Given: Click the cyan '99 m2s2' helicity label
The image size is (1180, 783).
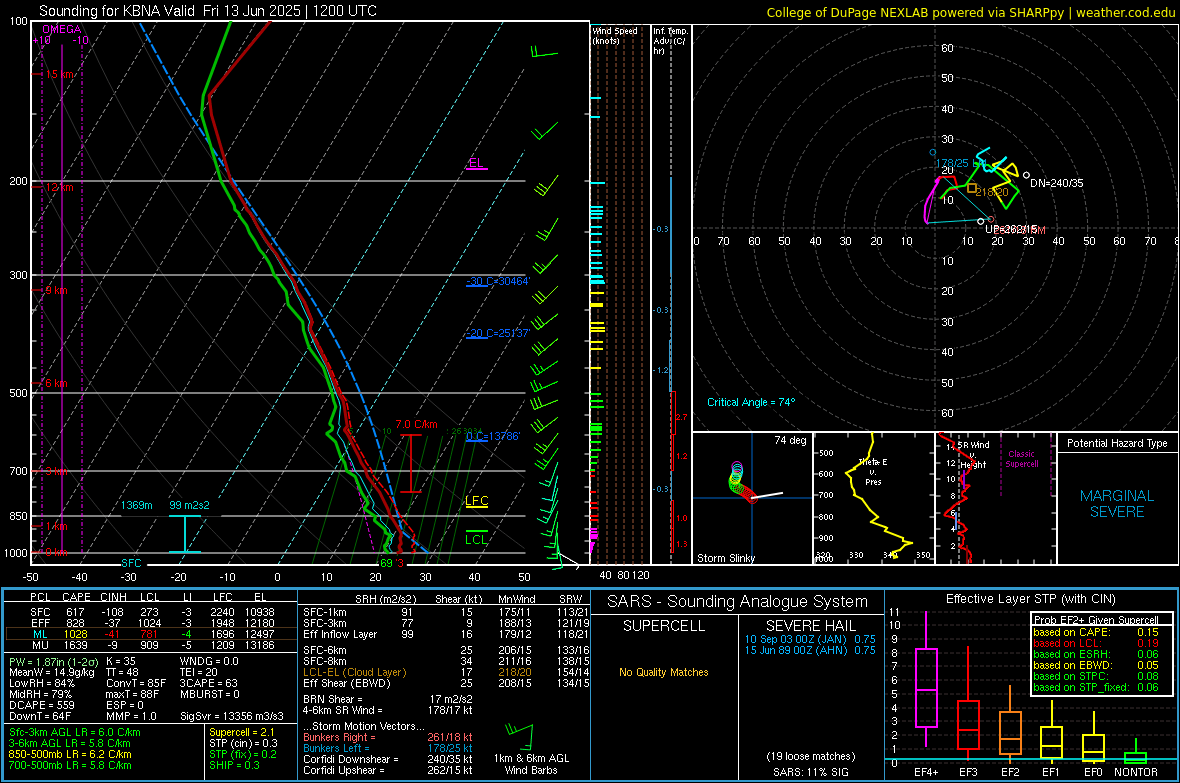Looking at the screenshot, I should [x=189, y=505].
